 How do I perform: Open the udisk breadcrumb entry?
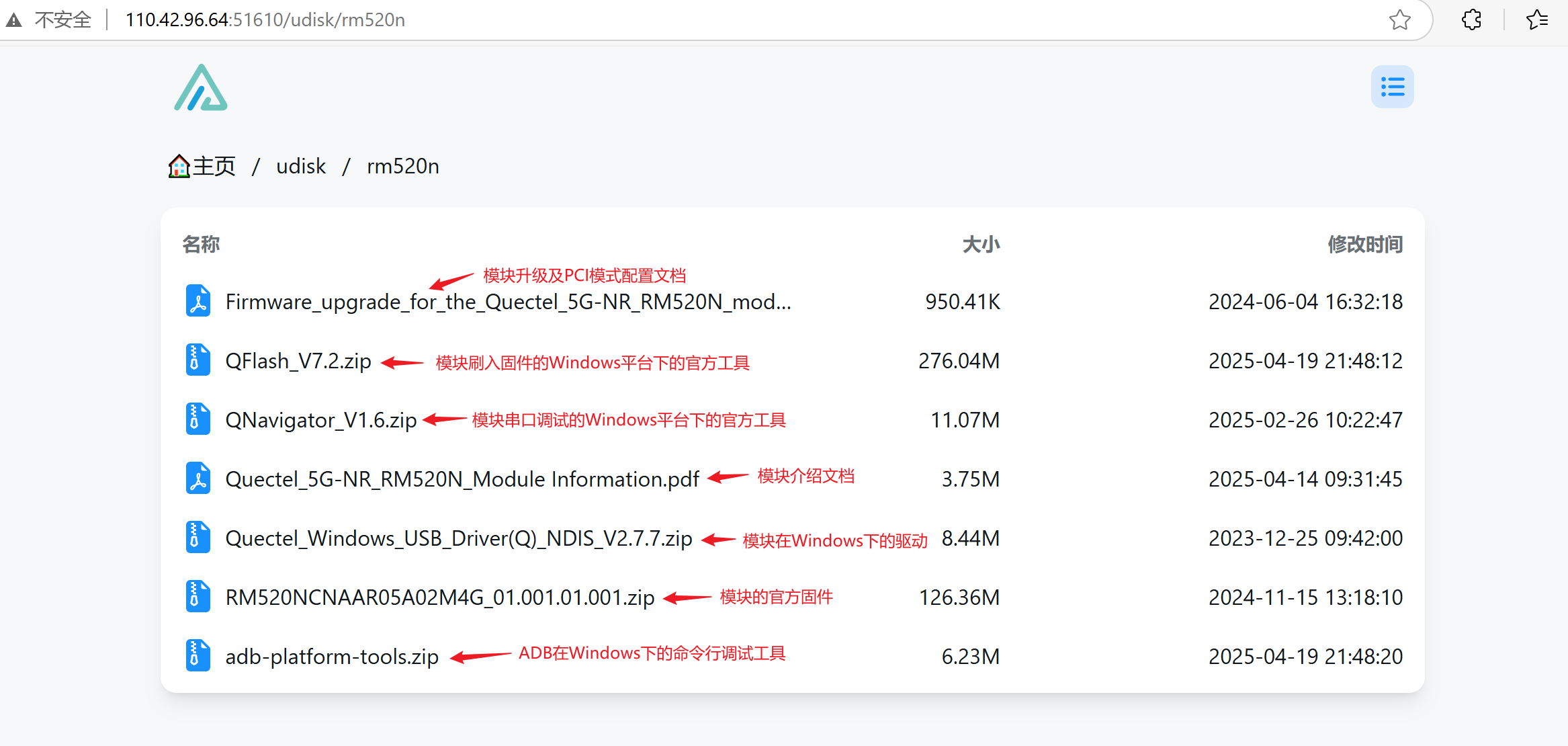click(x=300, y=166)
